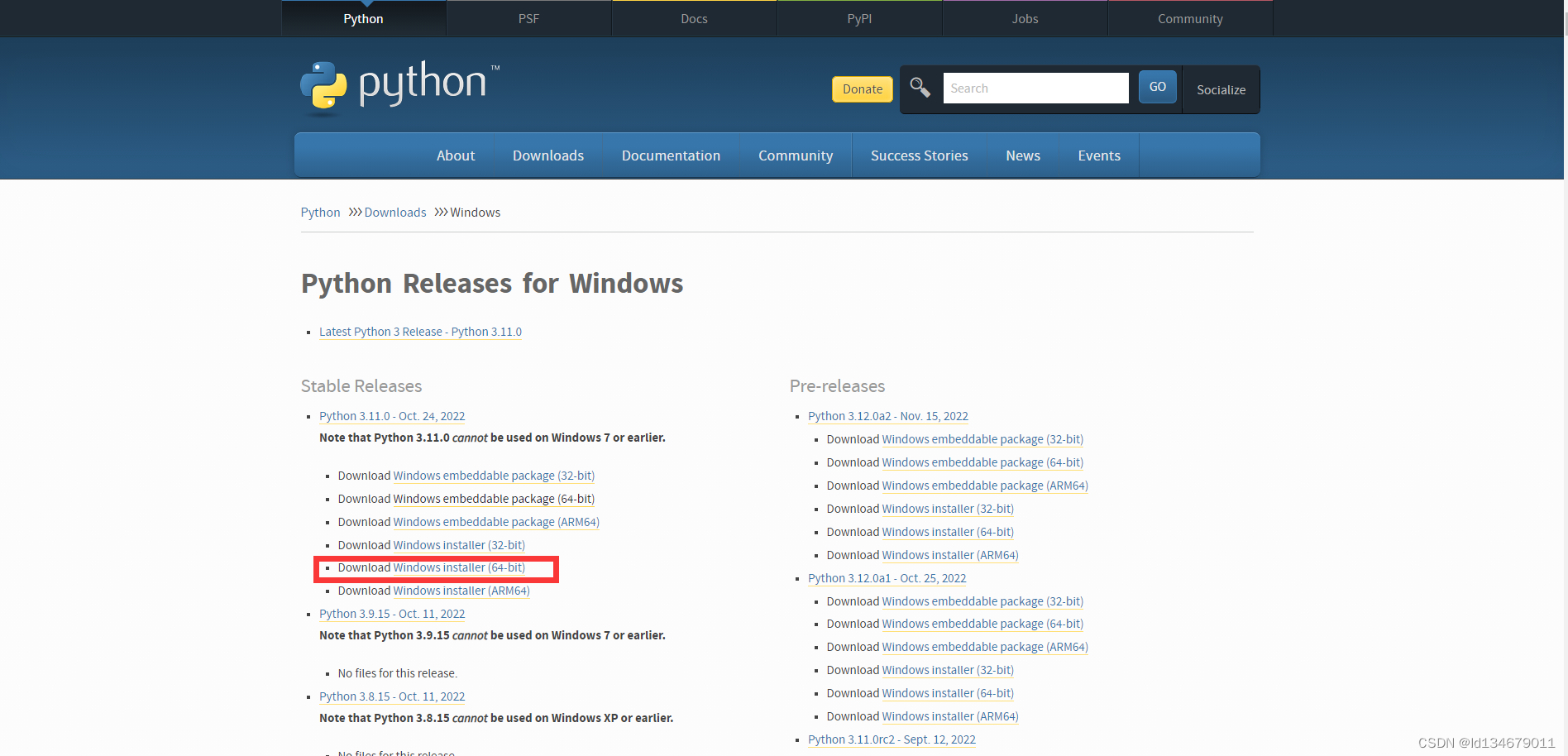Screen dimensions: 1568x756
Task: Download Windows installer 64-bit for Python 3.11.0
Action: (459, 567)
